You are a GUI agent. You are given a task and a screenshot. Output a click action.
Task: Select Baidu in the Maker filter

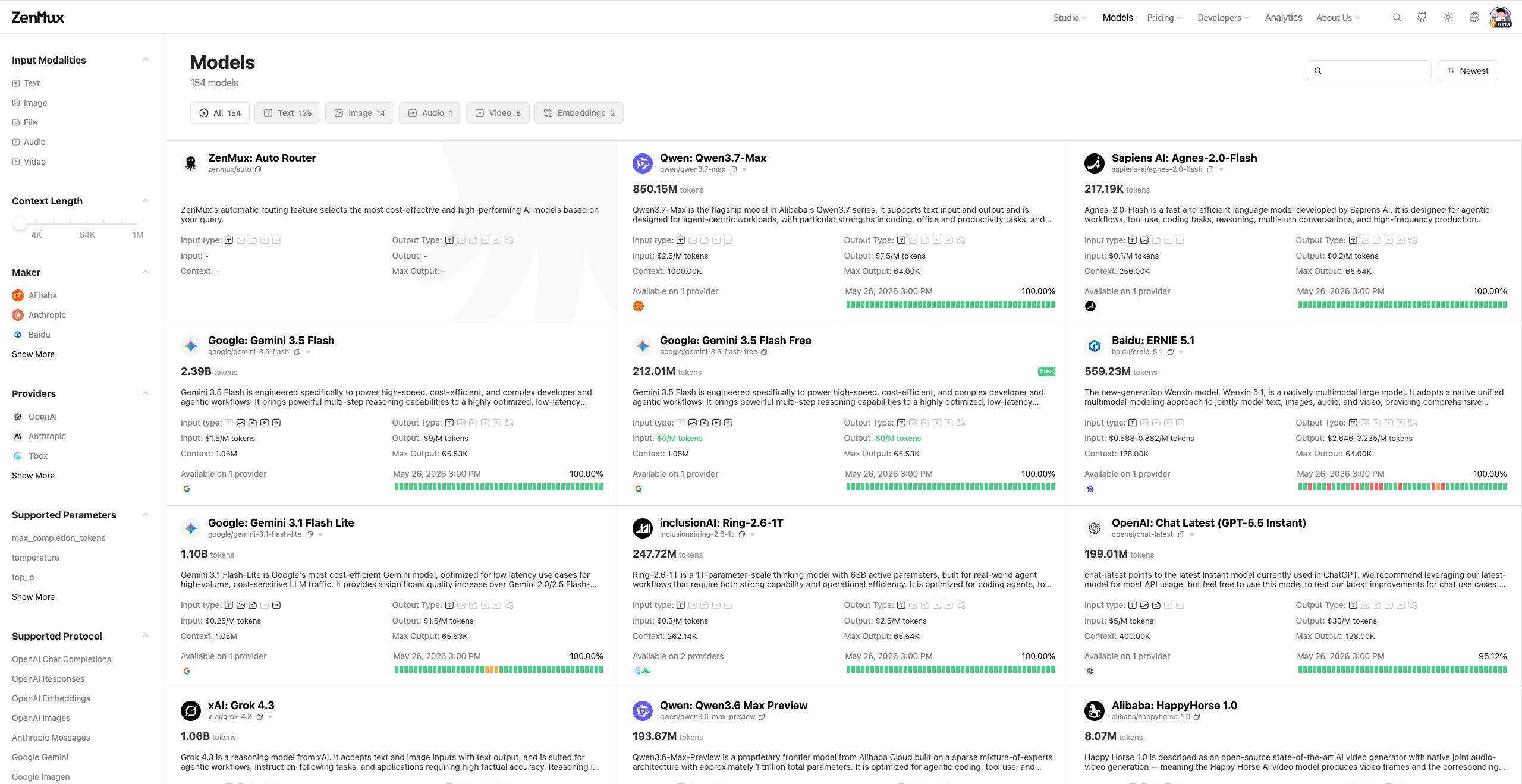pos(32,335)
